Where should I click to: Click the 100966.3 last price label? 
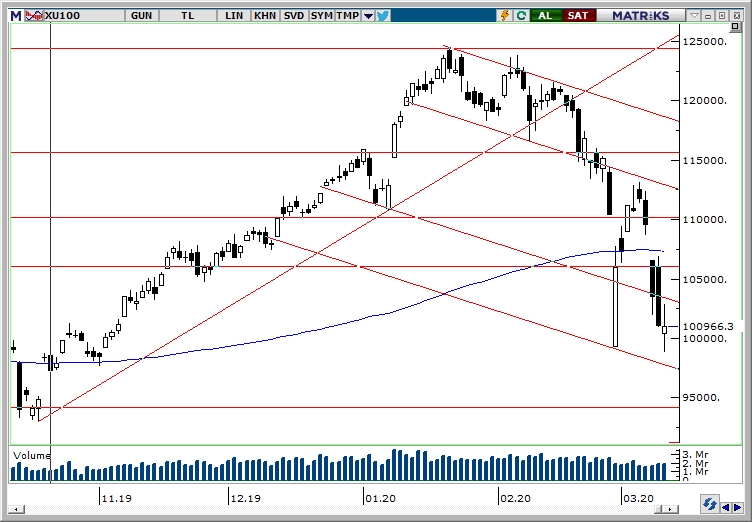pyautogui.click(x=708, y=327)
